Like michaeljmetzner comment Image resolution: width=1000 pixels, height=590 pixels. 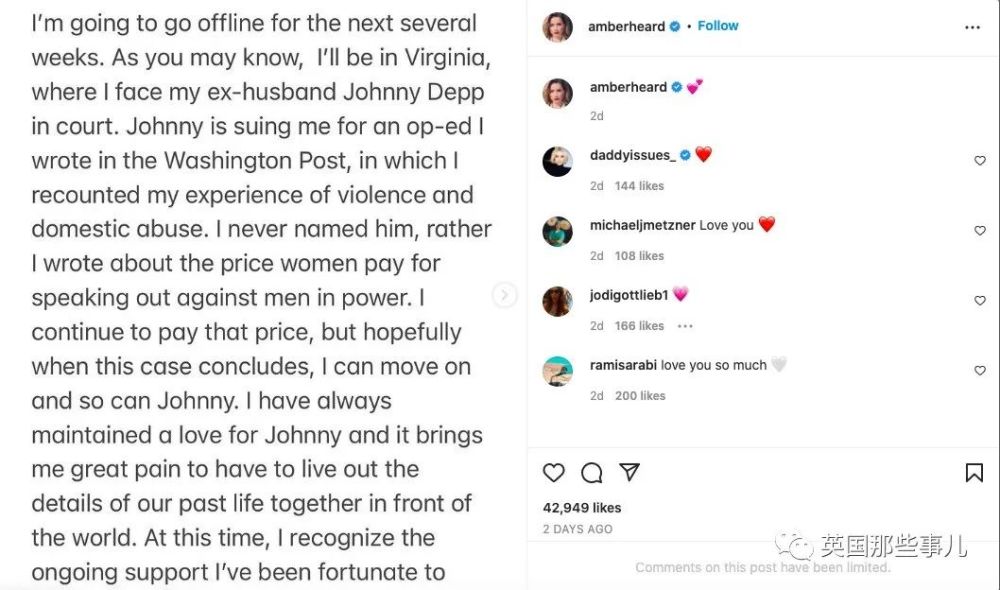[980, 230]
